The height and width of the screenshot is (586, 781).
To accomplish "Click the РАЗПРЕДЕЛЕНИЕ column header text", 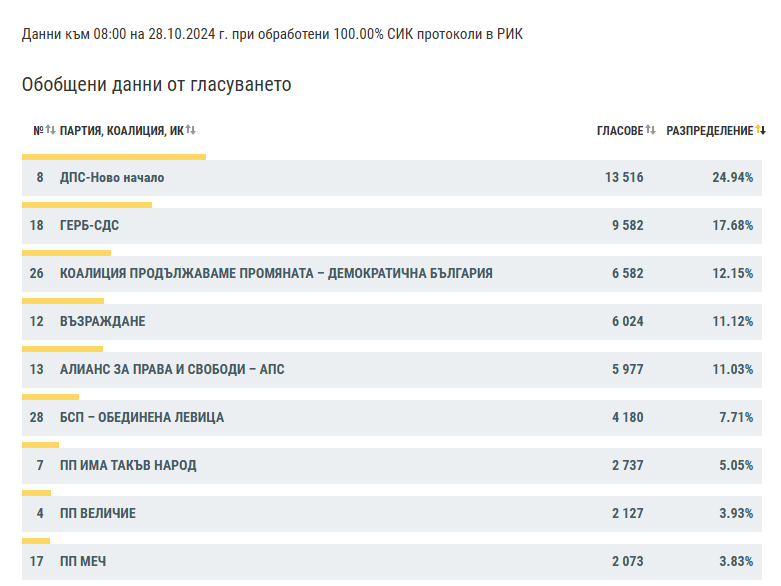I will point(709,131).
